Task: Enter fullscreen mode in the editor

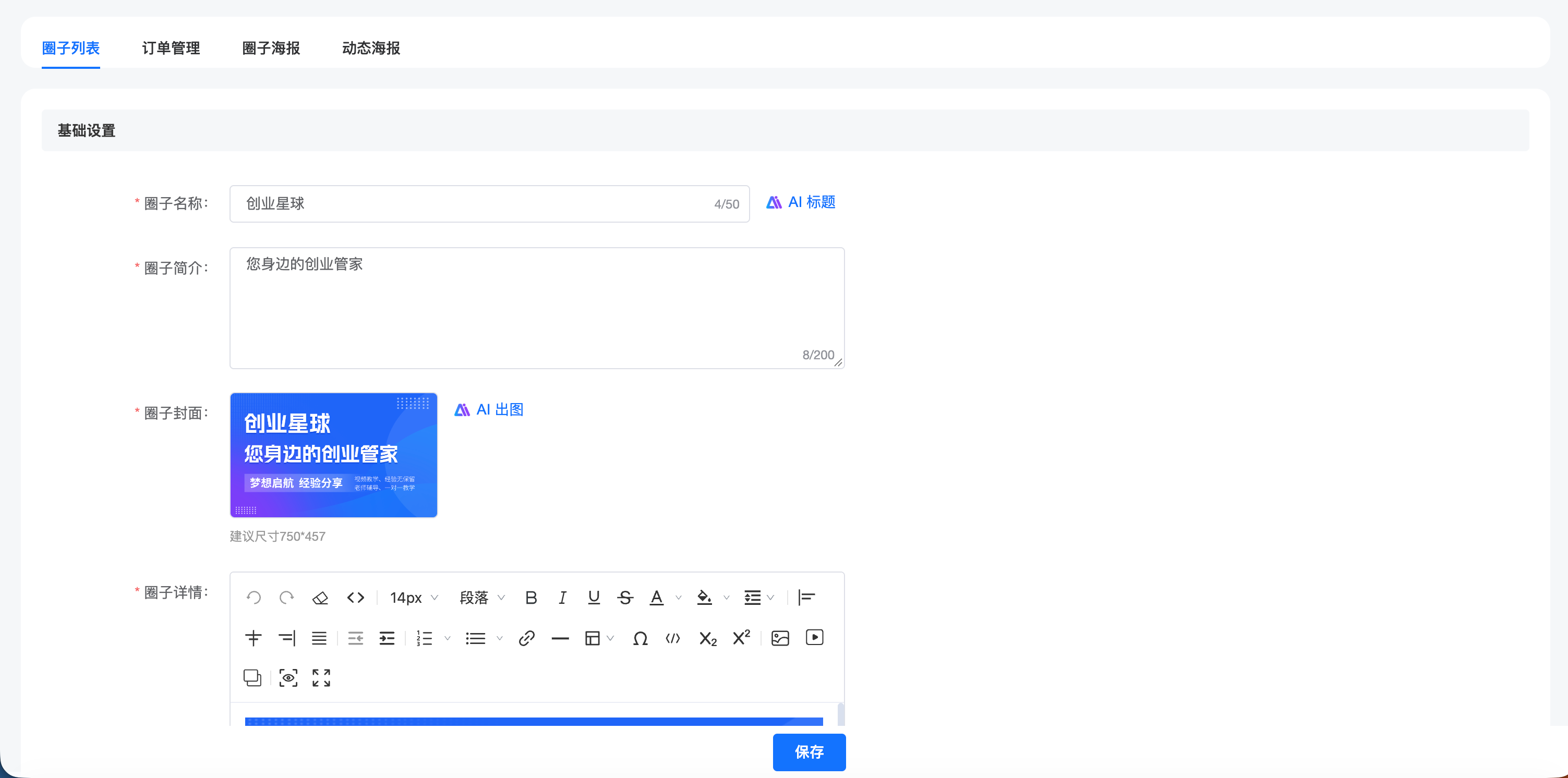Action: coord(321,678)
